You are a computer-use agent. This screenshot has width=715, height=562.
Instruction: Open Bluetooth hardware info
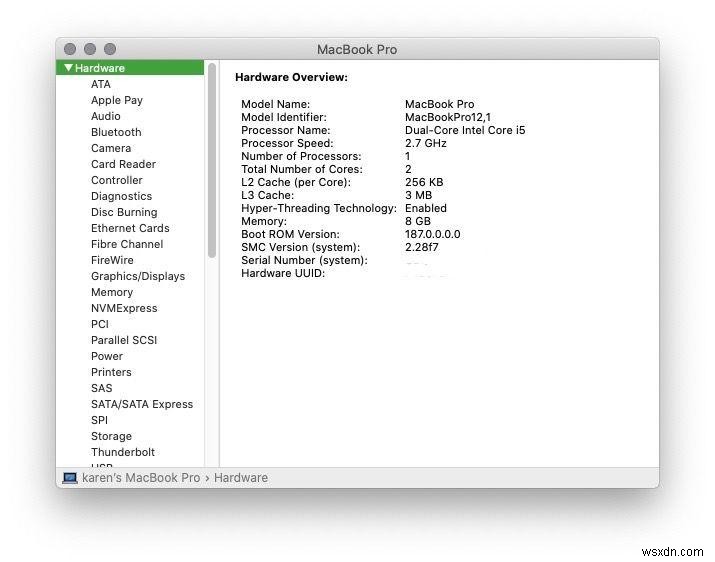116,132
